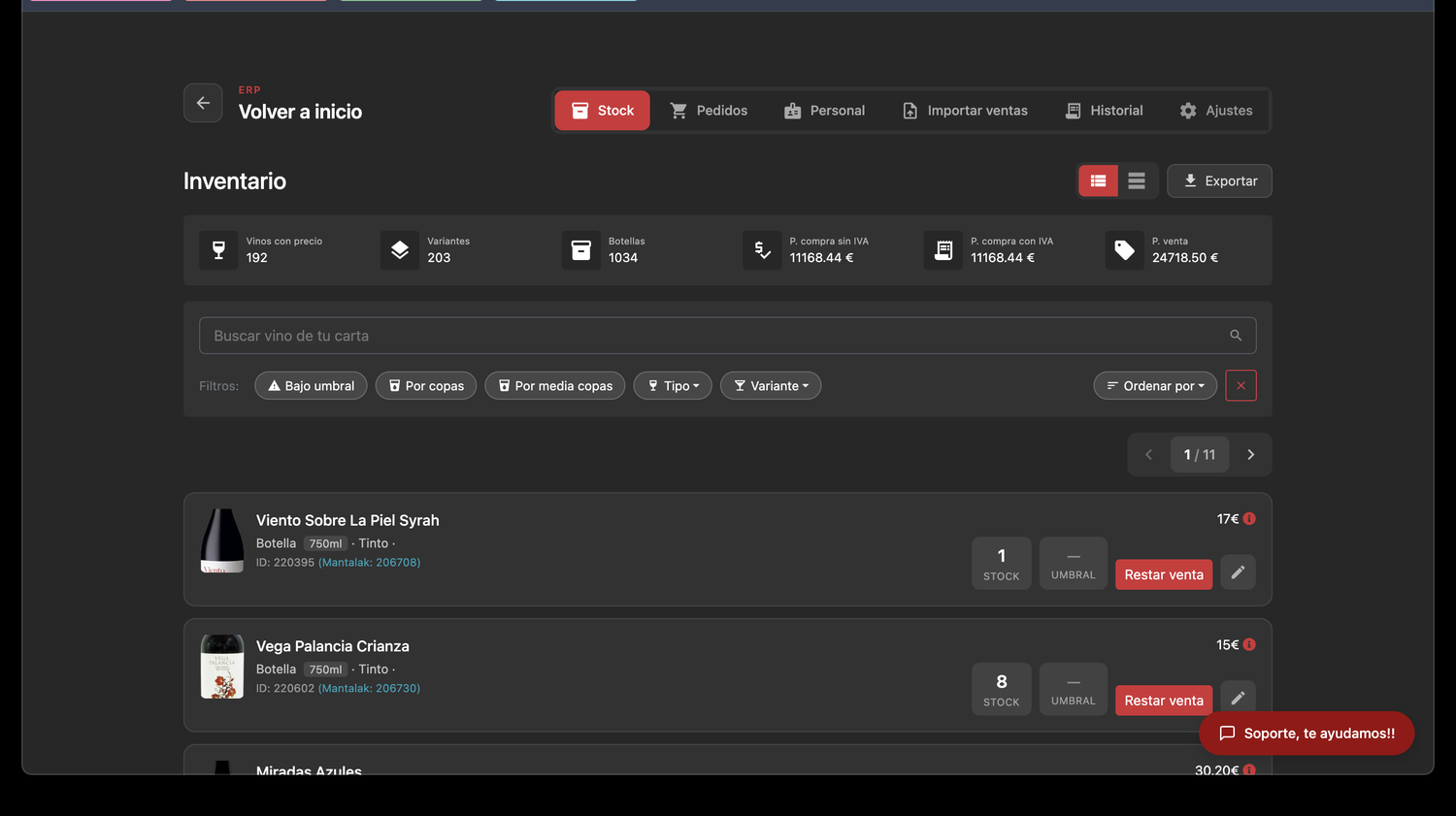The width and height of the screenshot is (1456, 816).
Task: Edit Vega Palancia Crianza with pencil icon
Action: (1238, 698)
